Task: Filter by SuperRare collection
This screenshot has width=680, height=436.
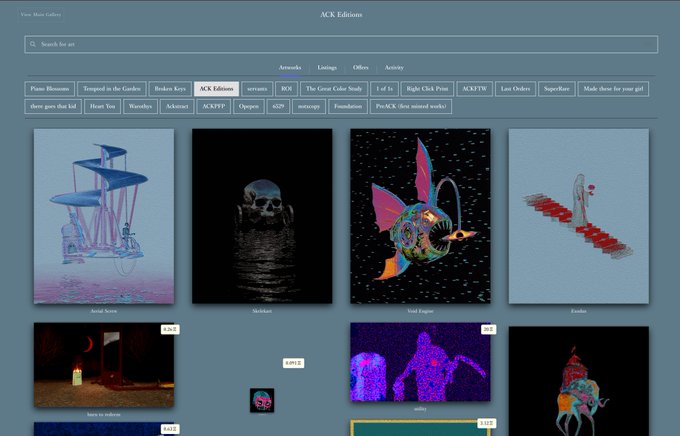Action: point(556,89)
